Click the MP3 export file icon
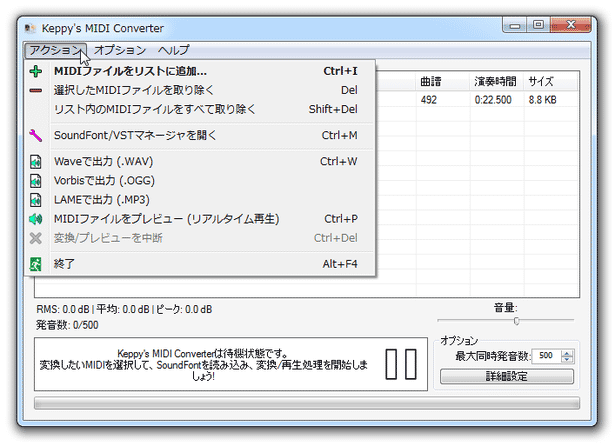The width and height of the screenshot is (615, 446). (36, 200)
